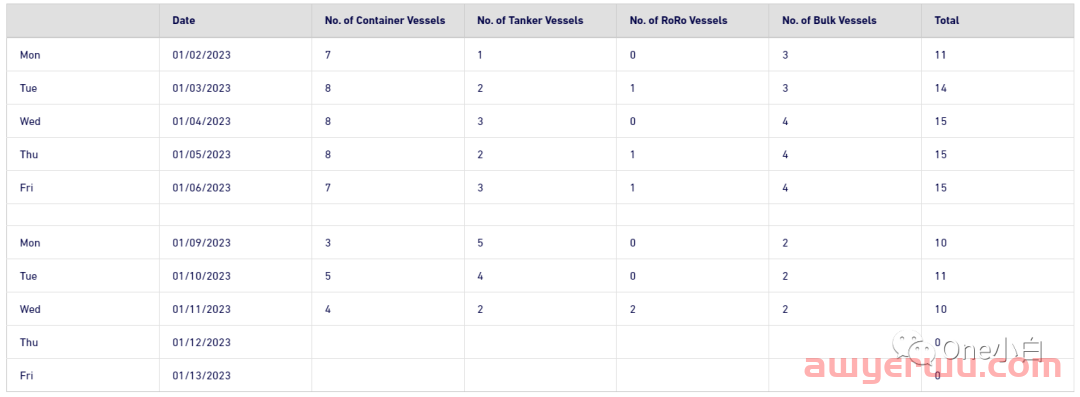Select the 01/09/2023 date cell
Viewport: 1080px width, 397px height.
coord(202,243)
